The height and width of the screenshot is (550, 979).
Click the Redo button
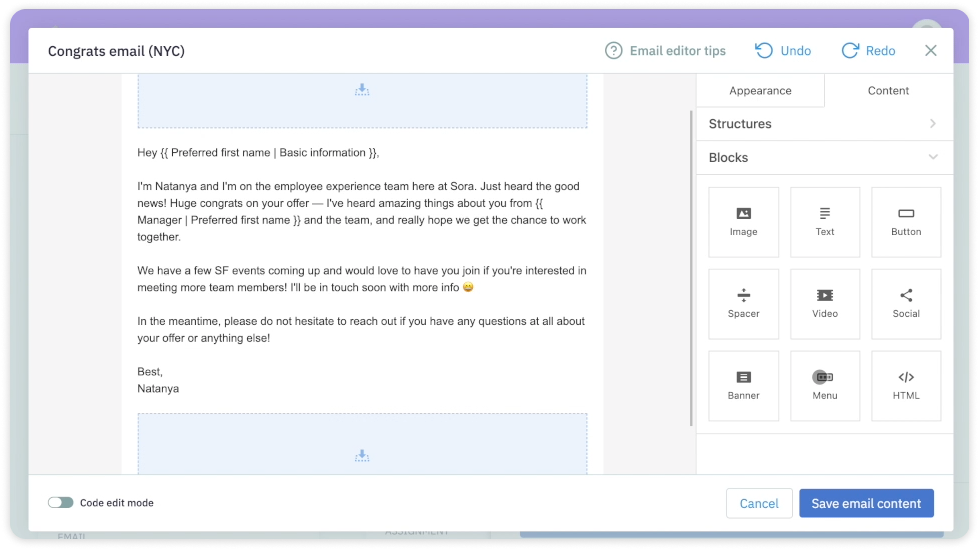868,51
